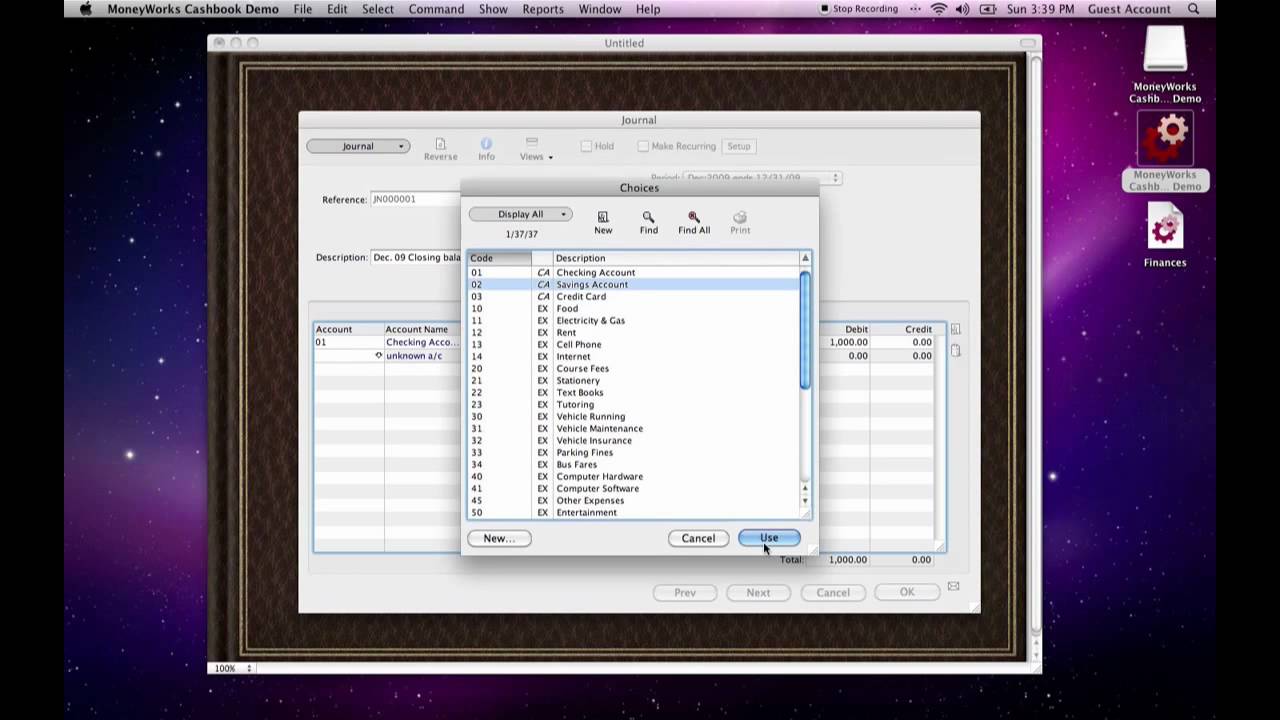Click the New... button
The image size is (1280, 720).
499,538
